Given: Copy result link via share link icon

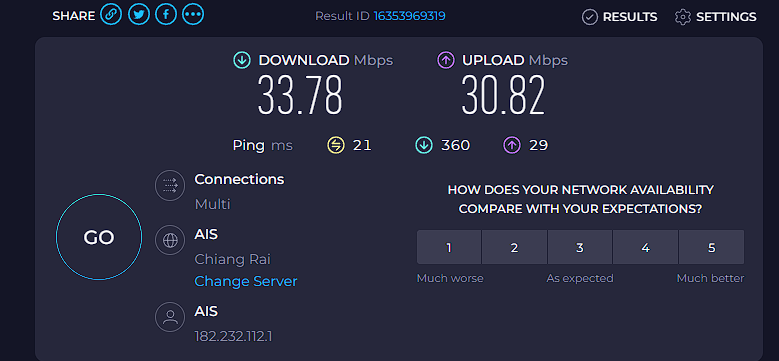Looking at the screenshot, I should tap(111, 15).
